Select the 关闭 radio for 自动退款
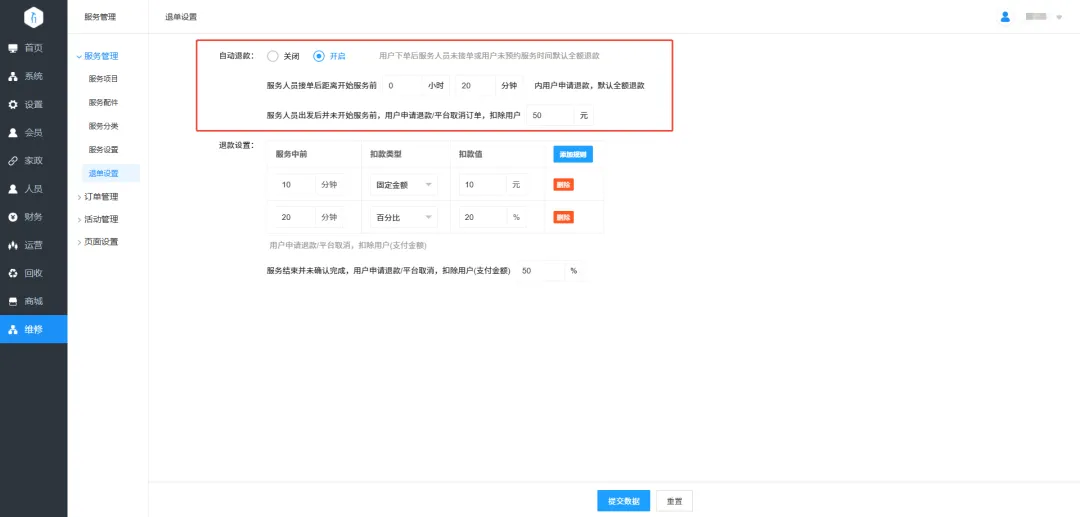This screenshot has height=517, width=1080. [x=273, y=56]
